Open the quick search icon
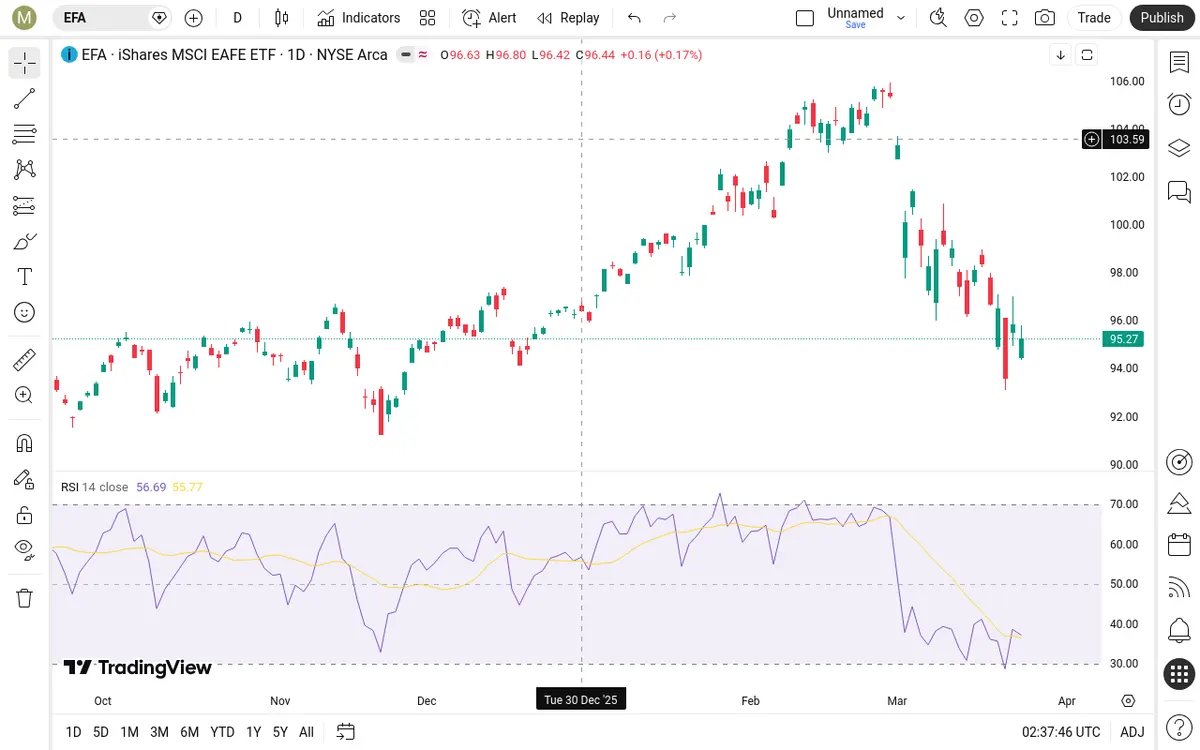1200x750 pixels. pyautogui.click(x=938, y=18)
